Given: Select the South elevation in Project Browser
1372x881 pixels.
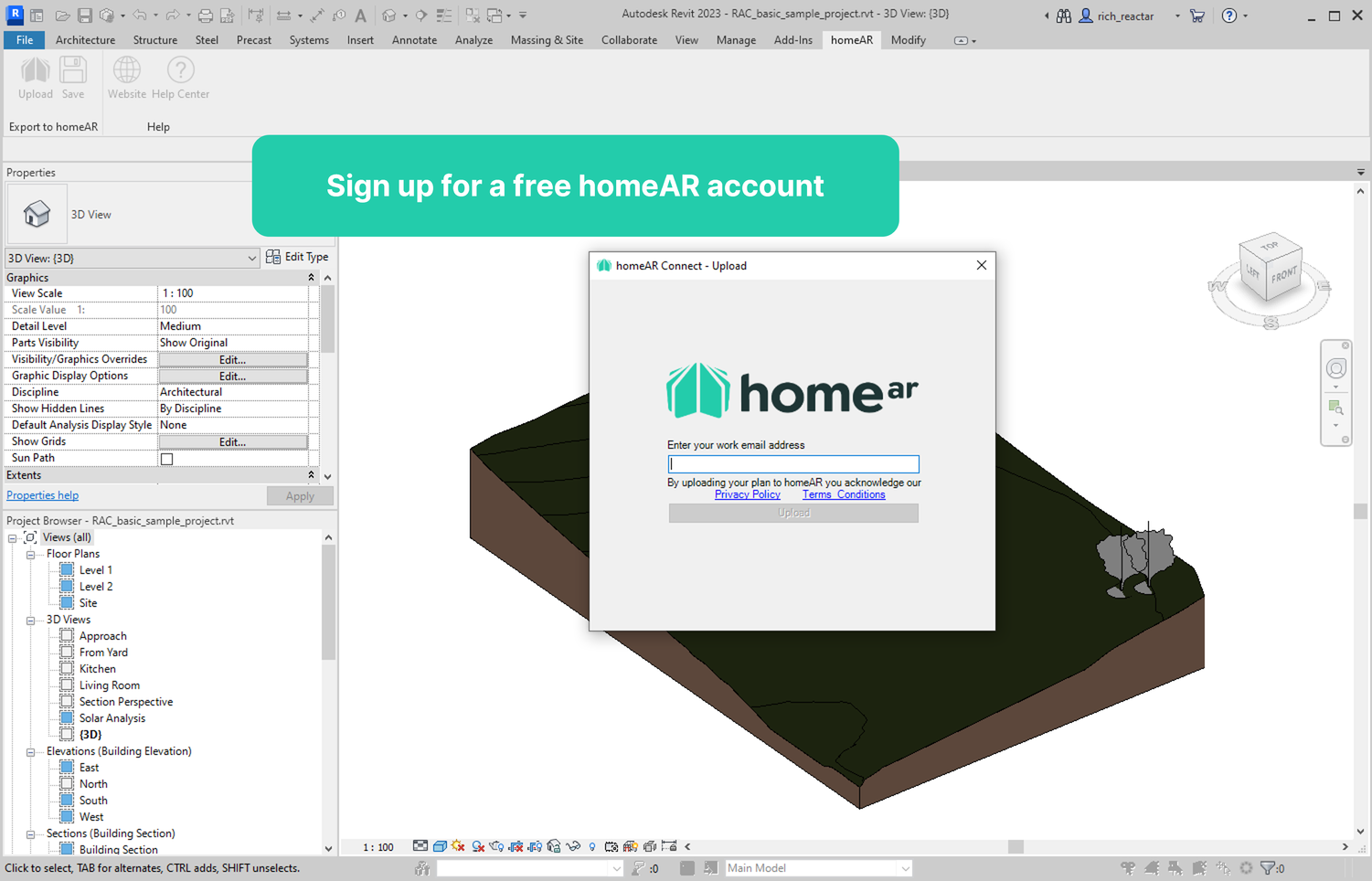Looking at the screenshot, I should coord(93,801).
